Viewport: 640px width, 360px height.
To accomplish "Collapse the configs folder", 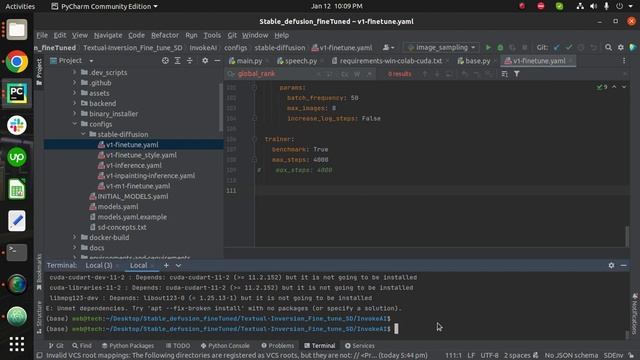I will click(x=75, y=124).
